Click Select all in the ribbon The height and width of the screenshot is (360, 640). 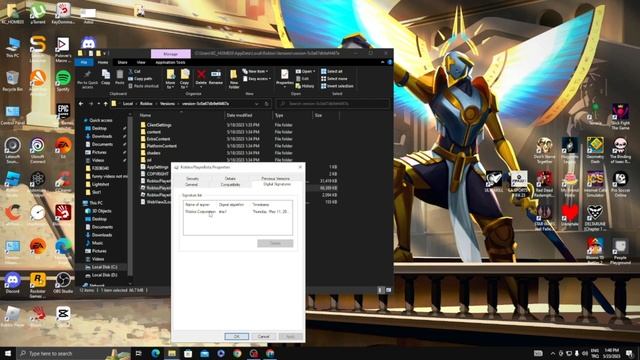pyautogui.click(x=332, y=71)
